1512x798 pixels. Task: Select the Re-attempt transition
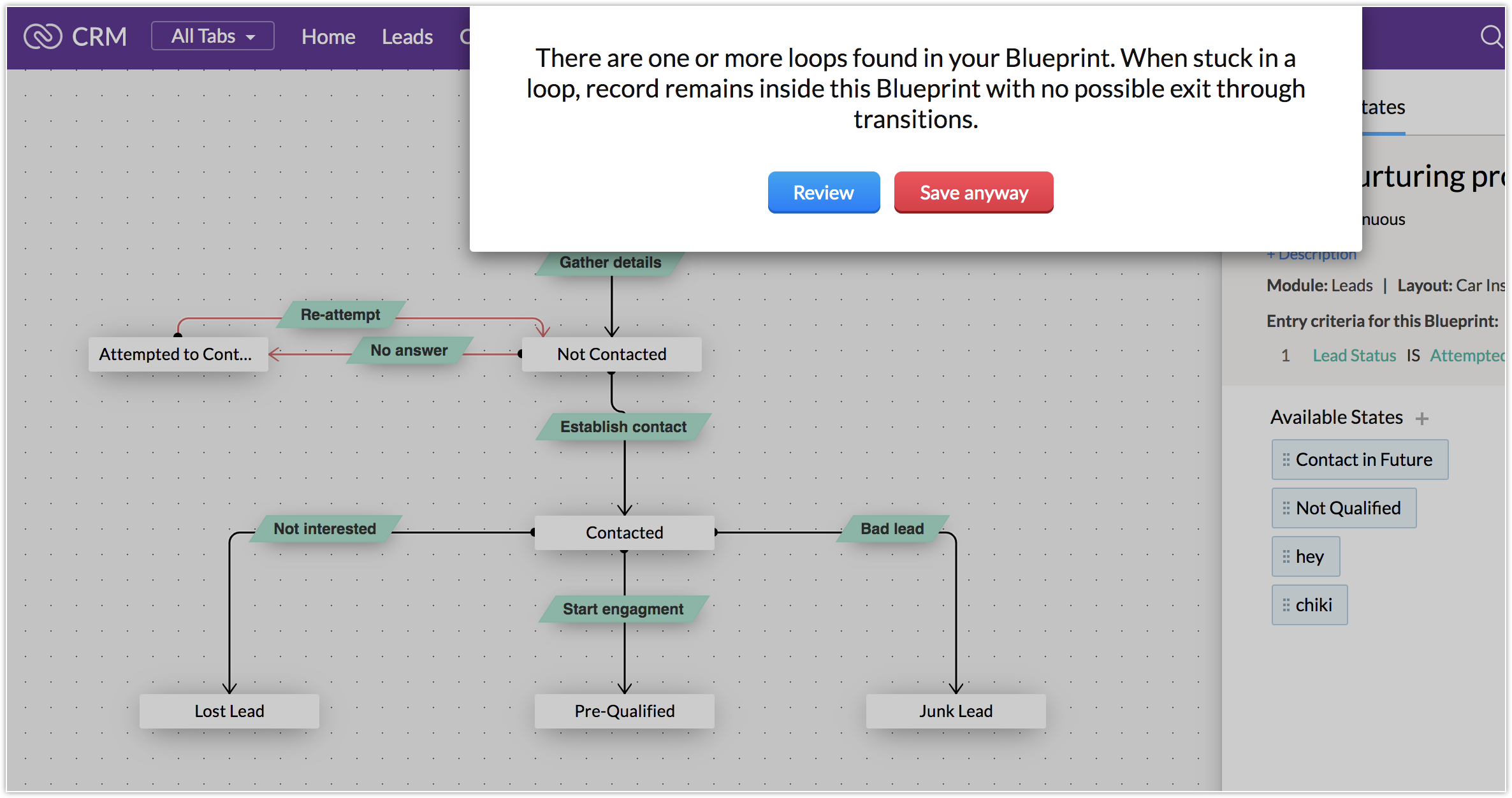point(340,314)
